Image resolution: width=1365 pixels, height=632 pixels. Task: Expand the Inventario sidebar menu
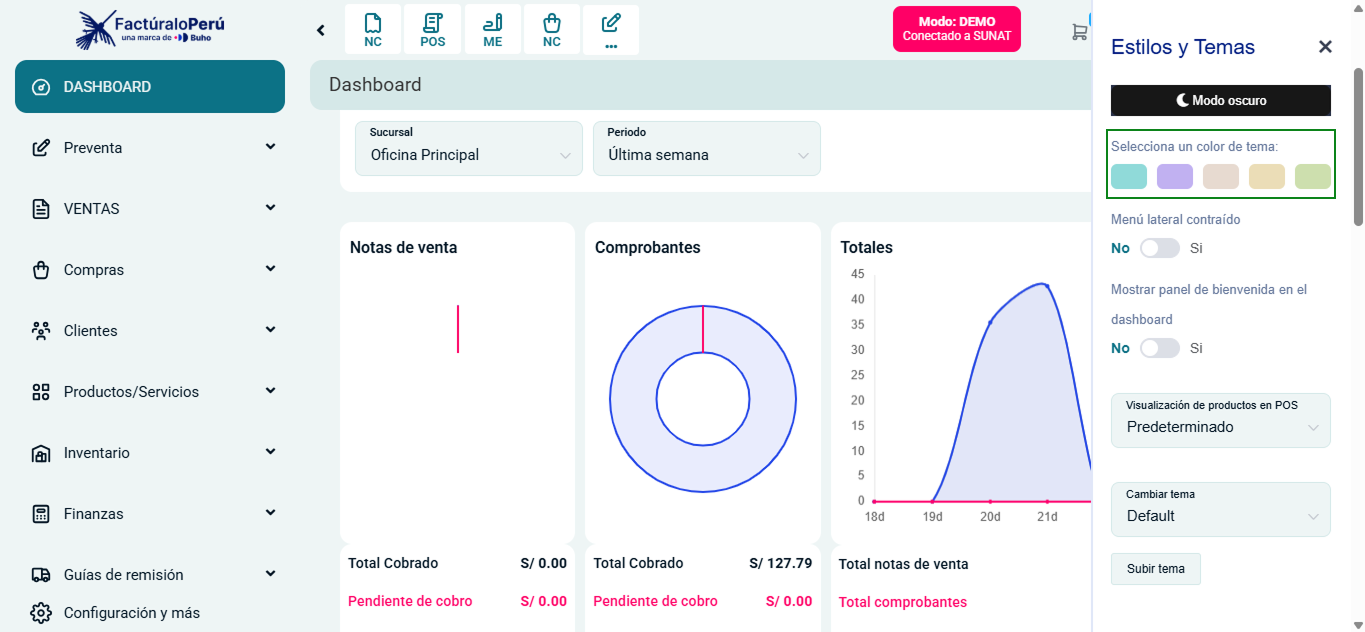coord(150,453)
